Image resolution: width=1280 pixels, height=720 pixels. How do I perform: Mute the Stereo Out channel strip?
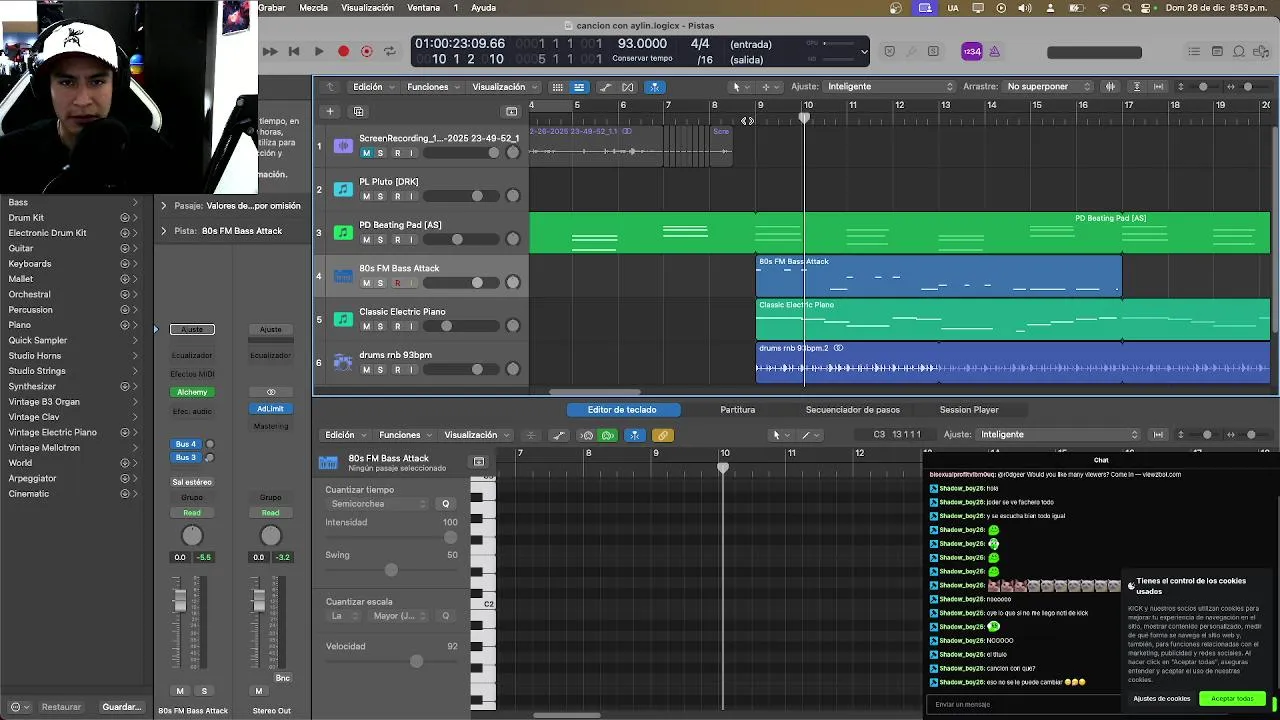coord(258,691)
